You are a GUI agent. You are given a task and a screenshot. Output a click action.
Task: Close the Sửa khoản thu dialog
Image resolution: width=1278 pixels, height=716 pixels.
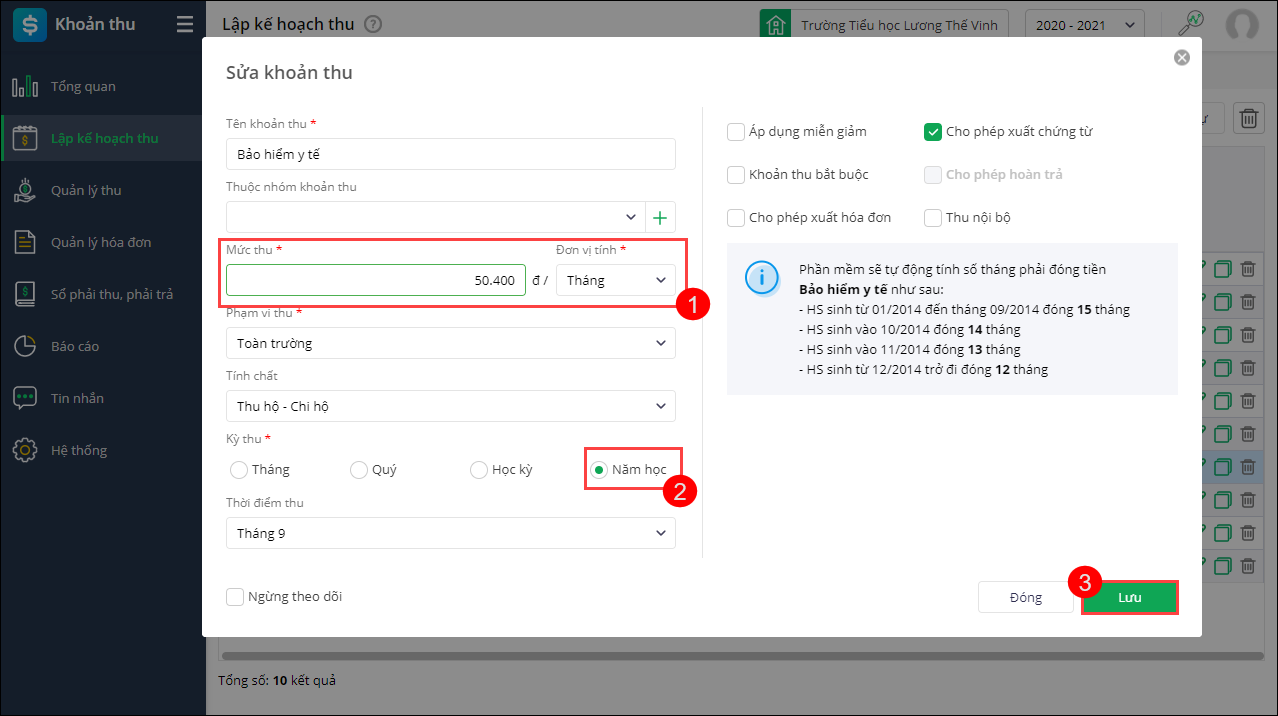click(x=1182, y=58)
